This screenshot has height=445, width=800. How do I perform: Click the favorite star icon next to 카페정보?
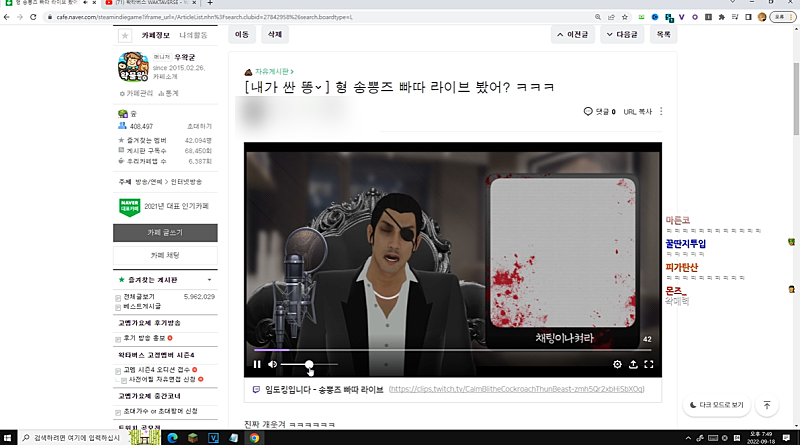(125, 35)
